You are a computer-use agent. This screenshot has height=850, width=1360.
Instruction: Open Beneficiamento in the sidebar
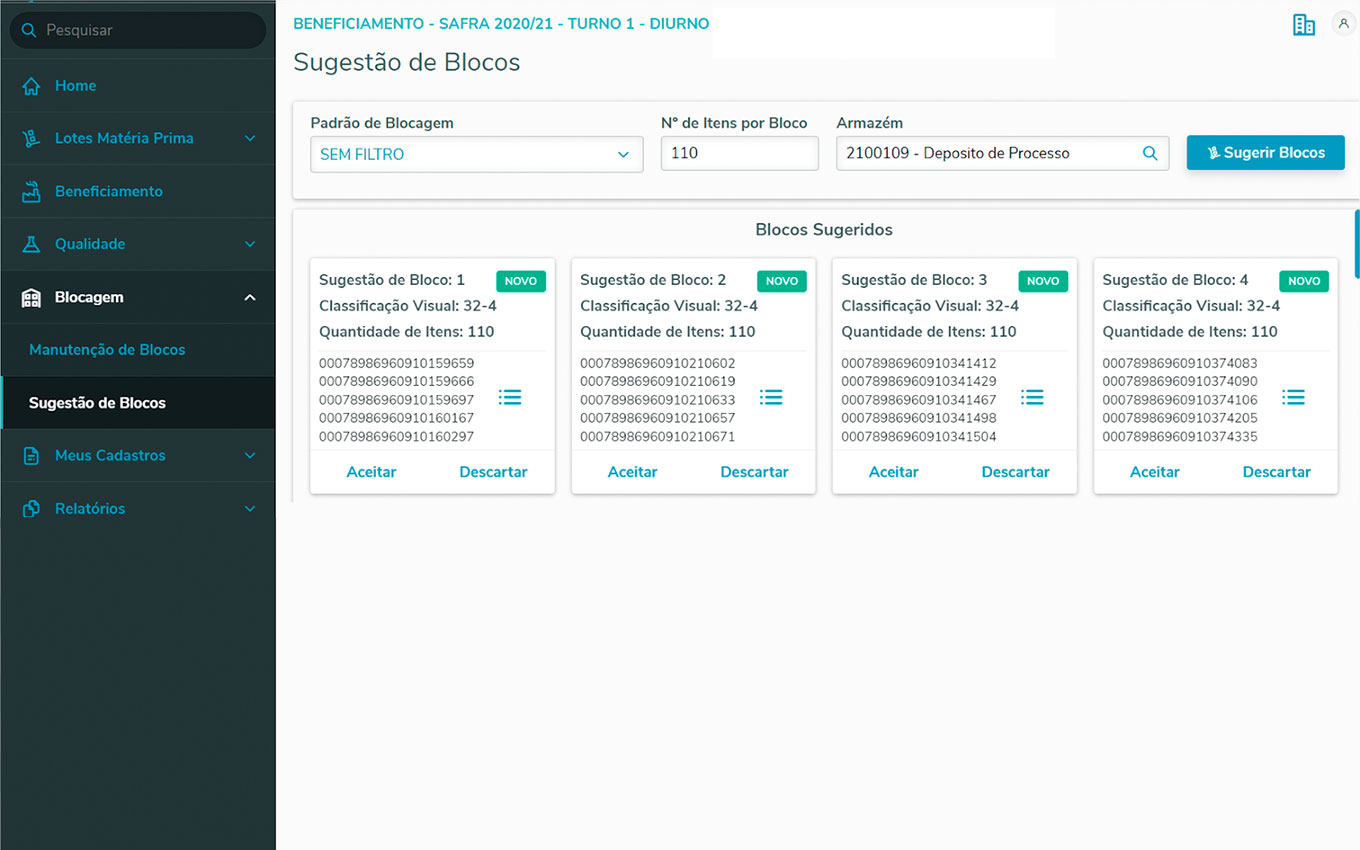108,191
